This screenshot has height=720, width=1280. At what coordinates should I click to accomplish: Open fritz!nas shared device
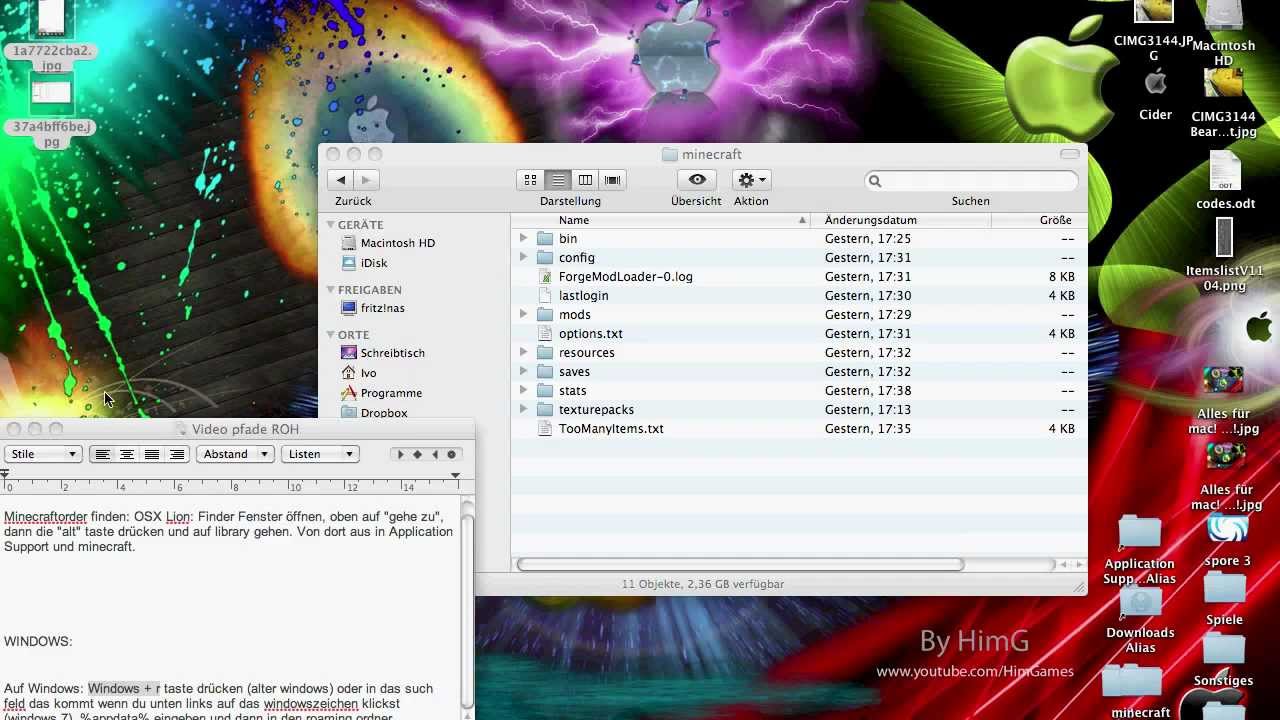click(x=382, y=308)
